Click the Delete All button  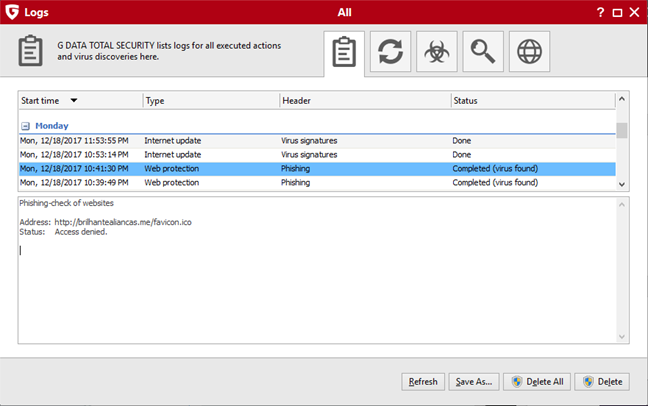[538, 381]
